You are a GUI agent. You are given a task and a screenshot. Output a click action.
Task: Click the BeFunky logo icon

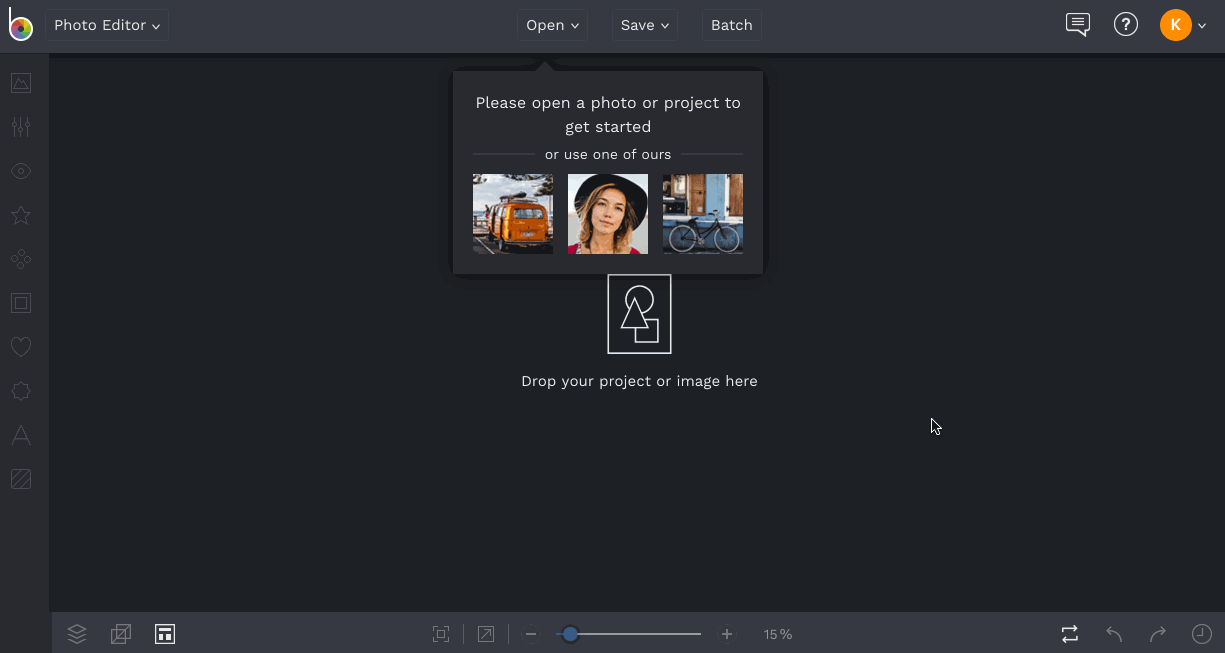pyautogui.click(x=20, y=25)
